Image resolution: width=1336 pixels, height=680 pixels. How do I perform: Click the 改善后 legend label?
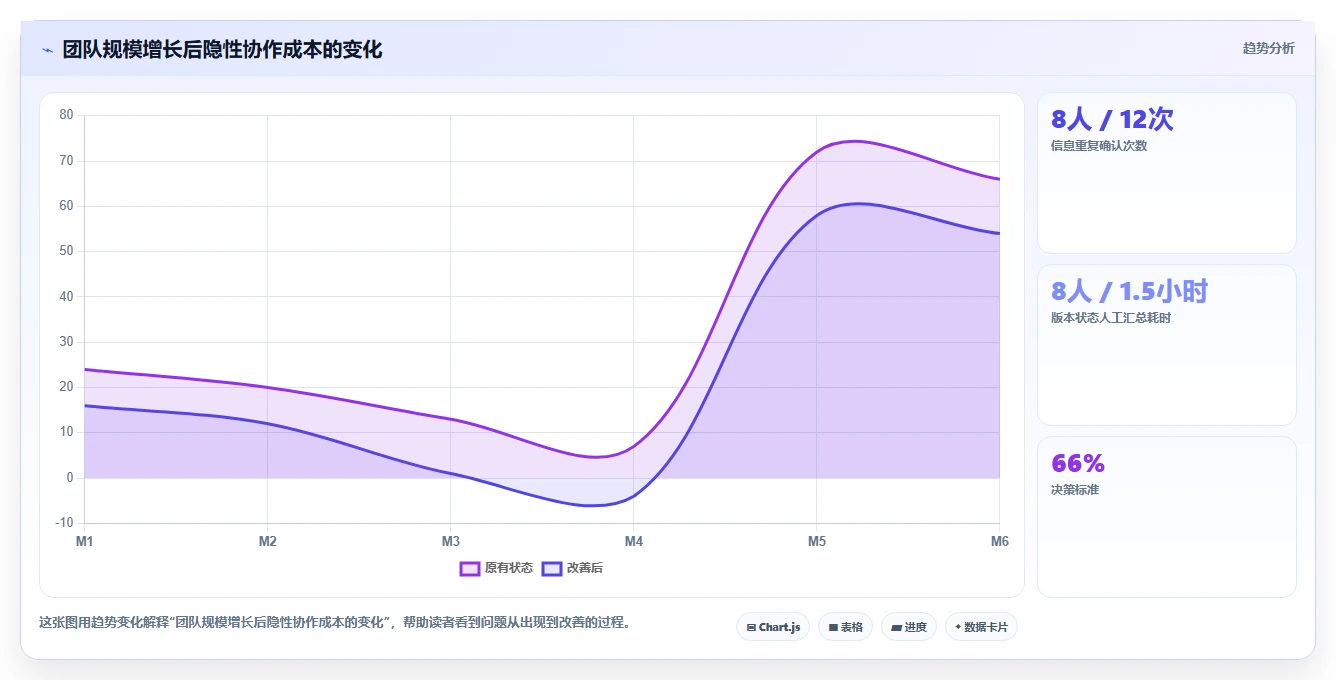coord(585,568)
